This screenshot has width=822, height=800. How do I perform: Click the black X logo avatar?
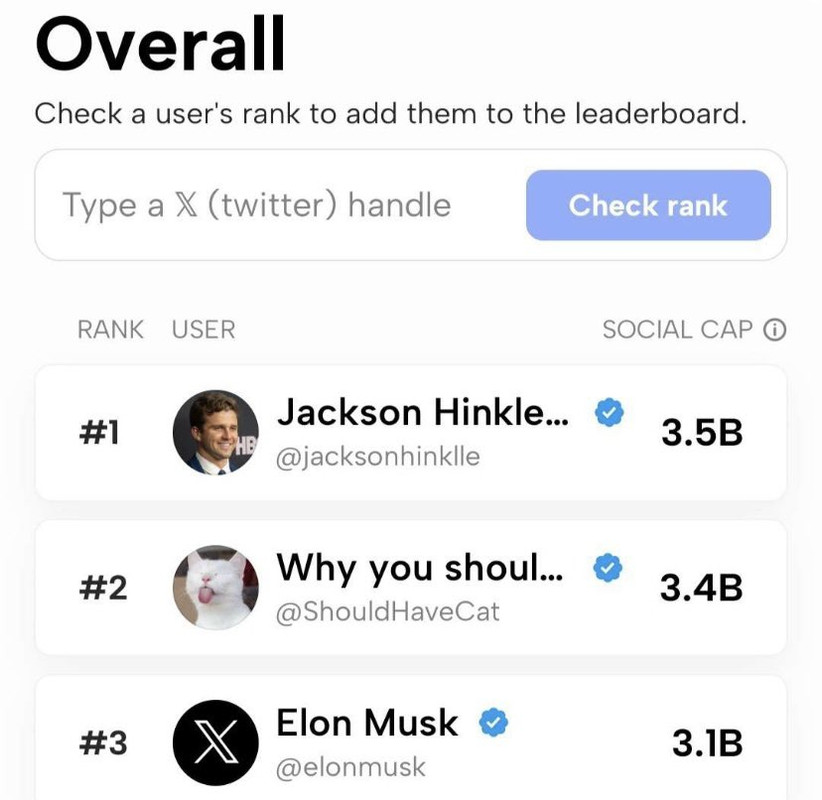click(216, 743)
